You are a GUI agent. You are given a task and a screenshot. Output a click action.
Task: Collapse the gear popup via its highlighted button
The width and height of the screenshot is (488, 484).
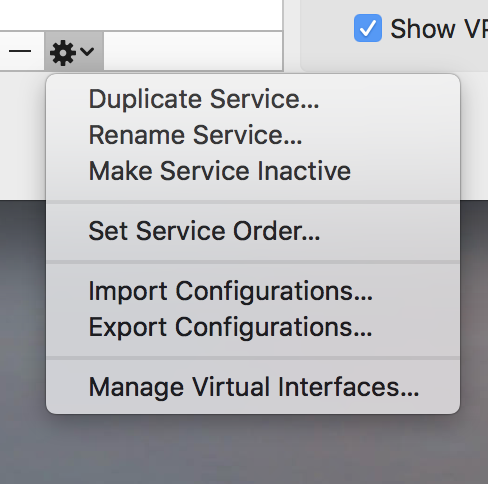[74, 51]
